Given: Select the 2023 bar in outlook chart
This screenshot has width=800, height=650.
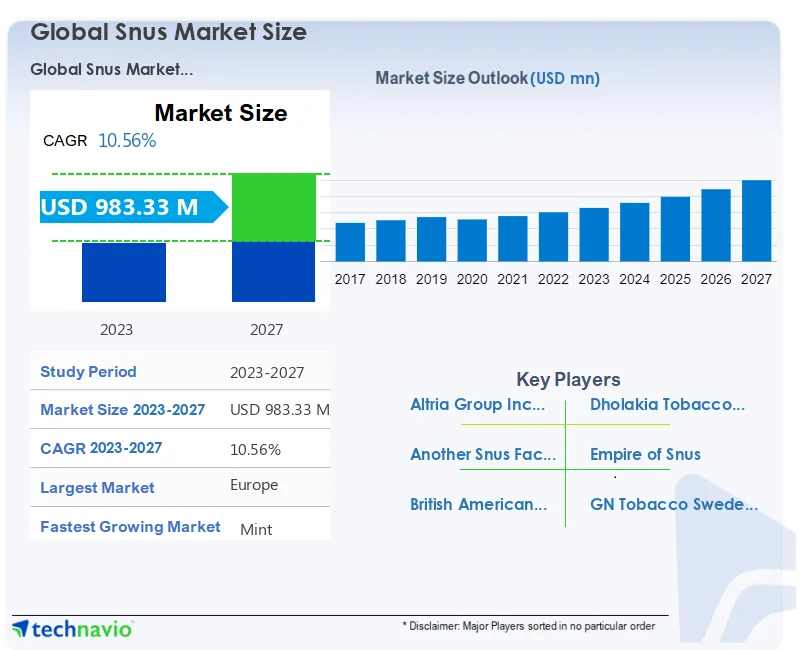Looking at the screenshot, I should tap(594, 235).
